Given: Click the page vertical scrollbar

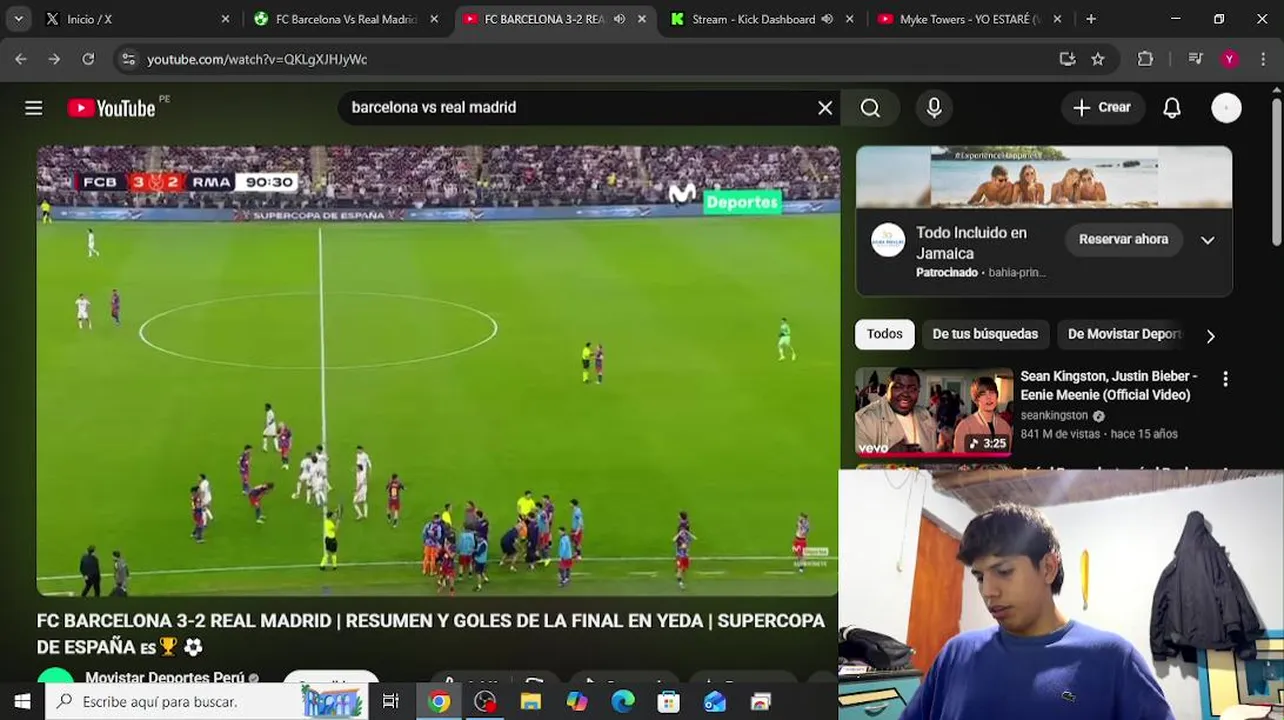Looking at the screenshot, I should (1277, 170).
